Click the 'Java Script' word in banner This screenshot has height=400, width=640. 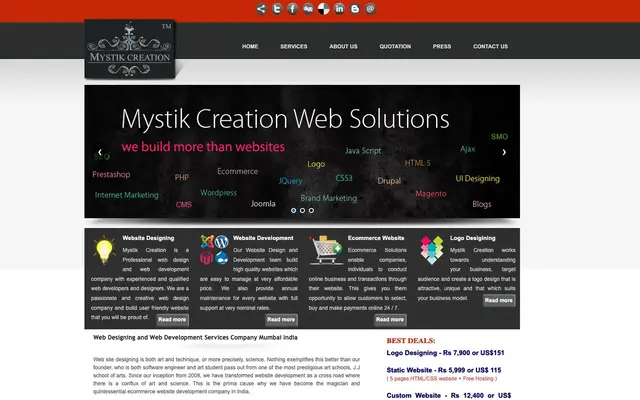pyautogui.click(x=363, y=151)
